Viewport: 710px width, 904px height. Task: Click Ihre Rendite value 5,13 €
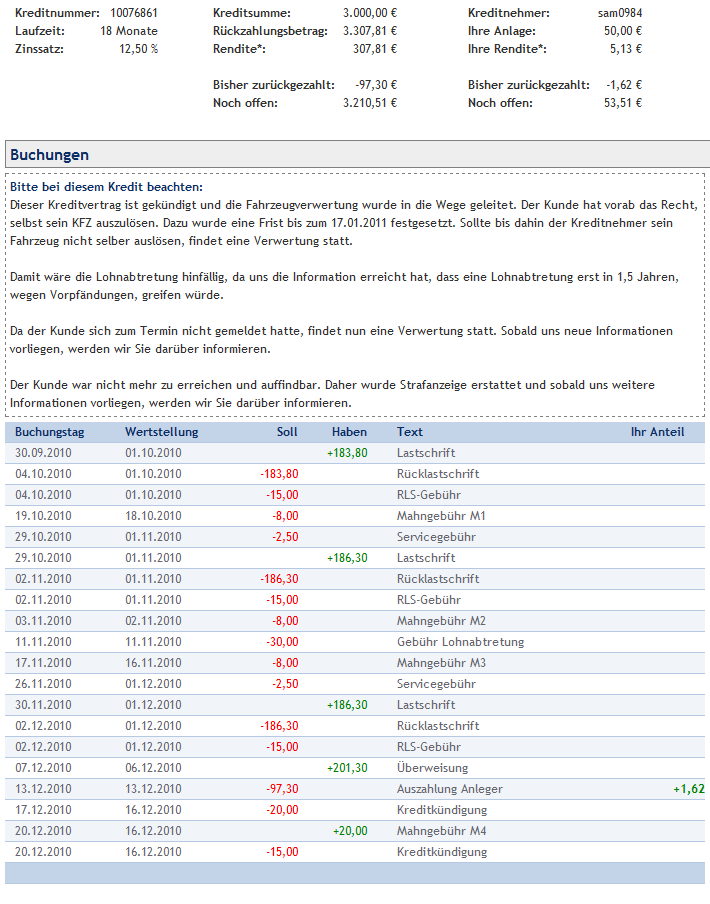point(625,49)
